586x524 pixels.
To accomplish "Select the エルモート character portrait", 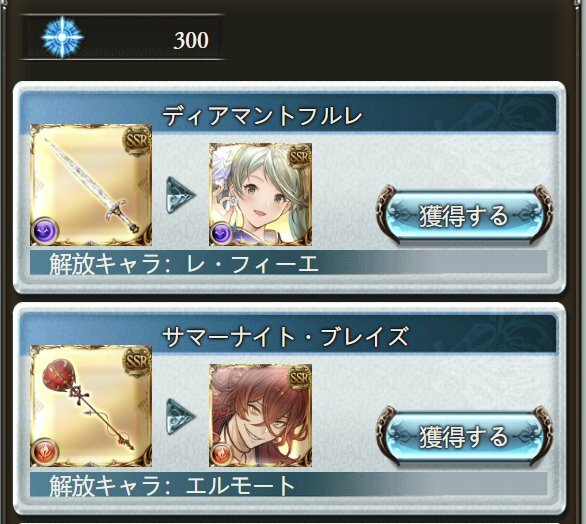I will click(260, 415).
